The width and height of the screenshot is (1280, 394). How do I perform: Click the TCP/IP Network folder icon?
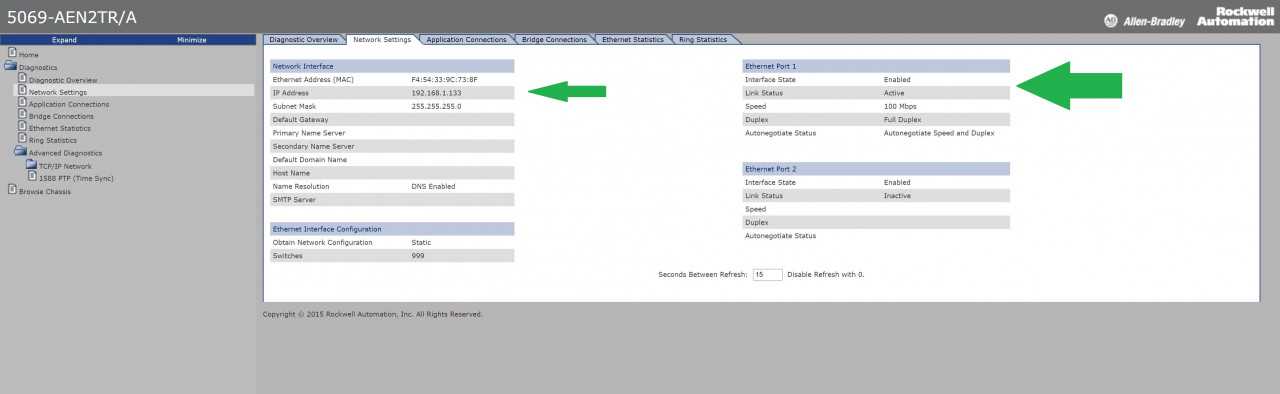tap(31, 165)
